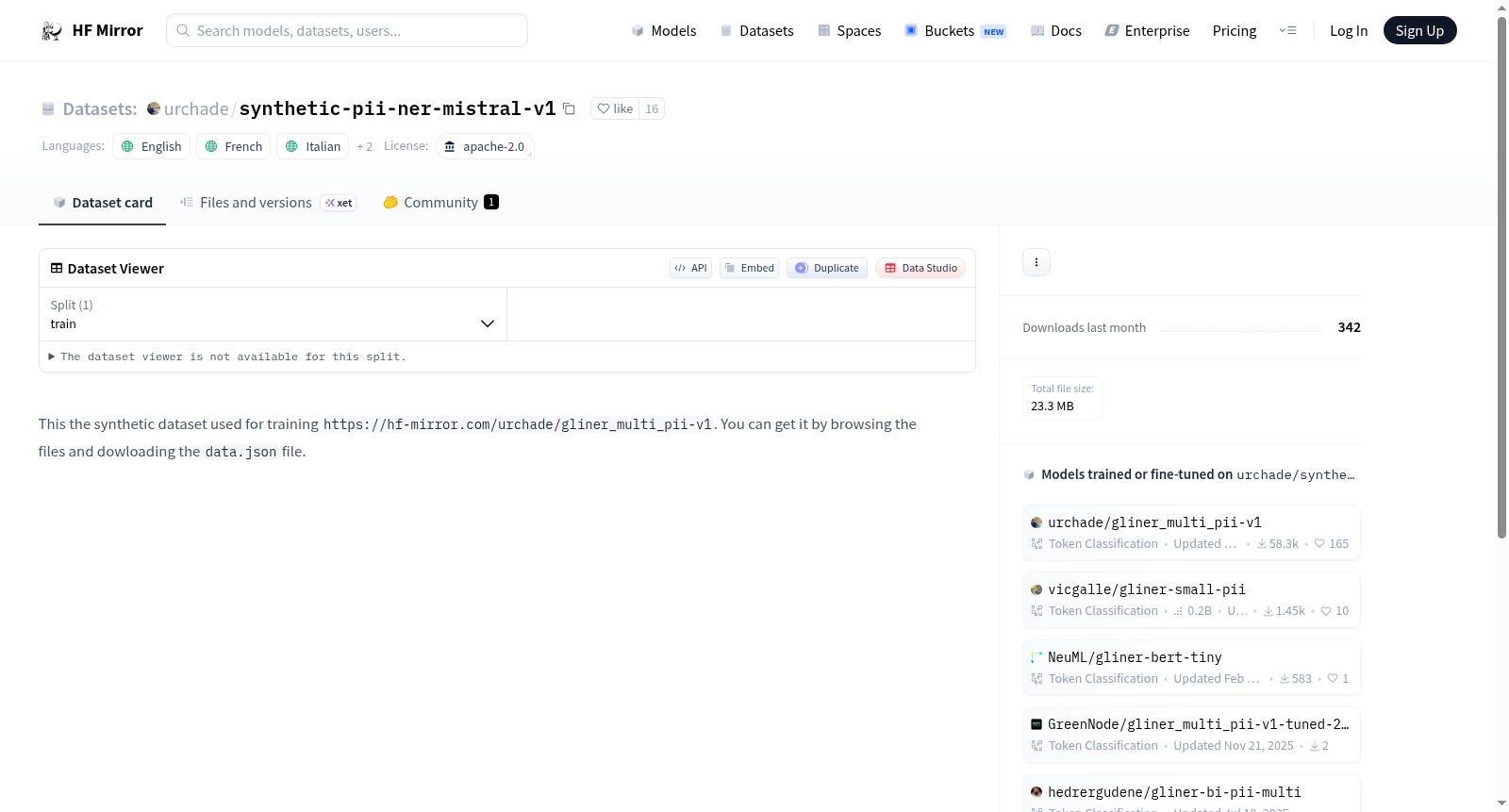The image size is (1509, 812).
Task: Click the Italian language tag
Action: coord(313,146)
